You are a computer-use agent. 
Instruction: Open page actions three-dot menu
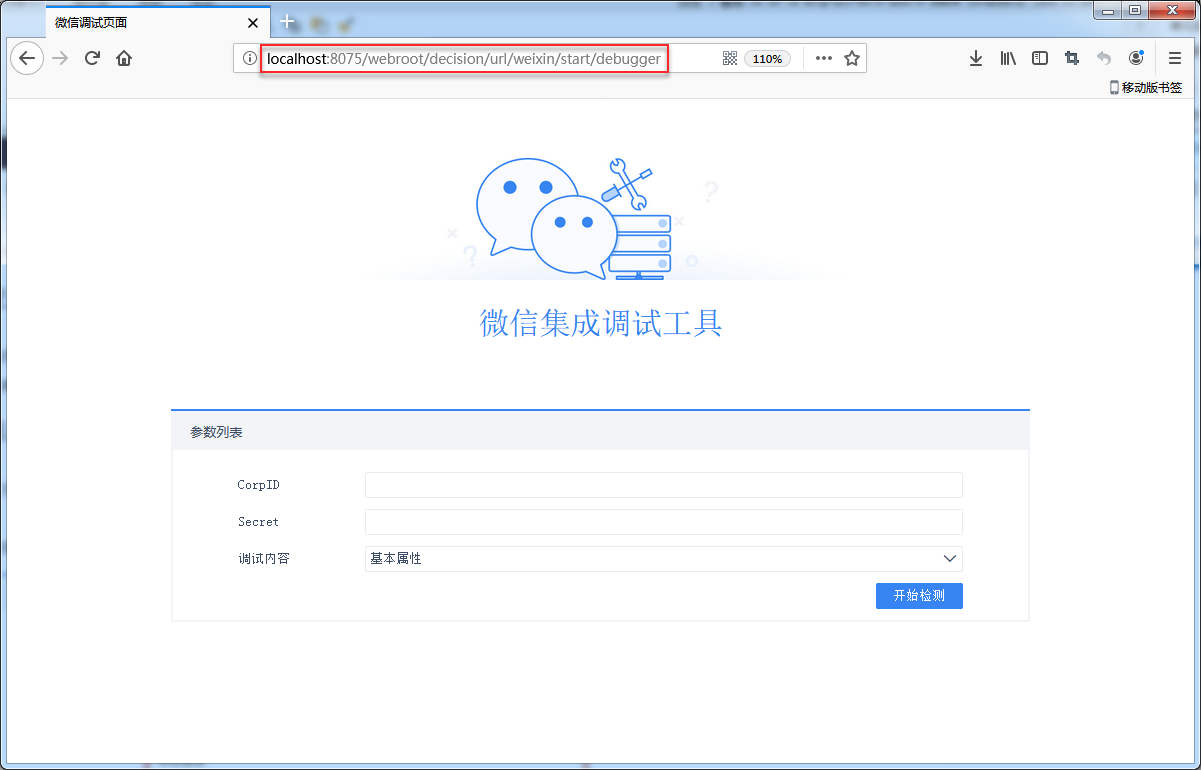pyautogui.click(x=824, y=59)
